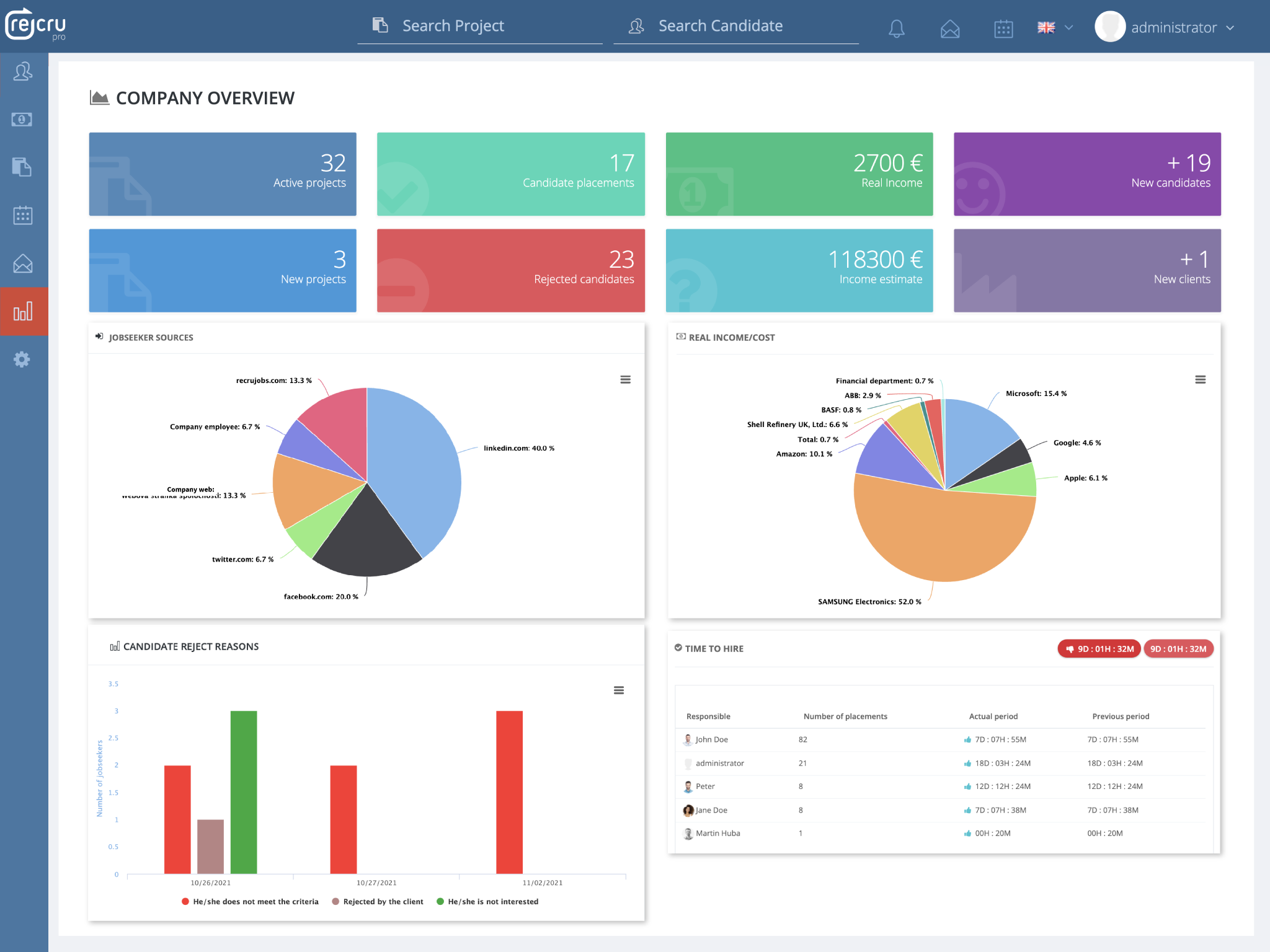Open the header calendar icon
This screenshot has height=952, width=1270.
1003,29
